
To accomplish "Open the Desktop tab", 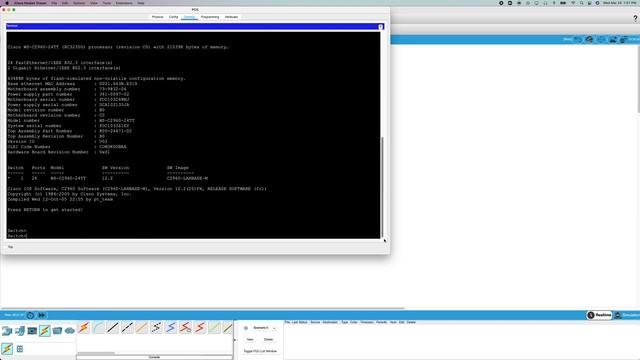I will click(189, 17).
